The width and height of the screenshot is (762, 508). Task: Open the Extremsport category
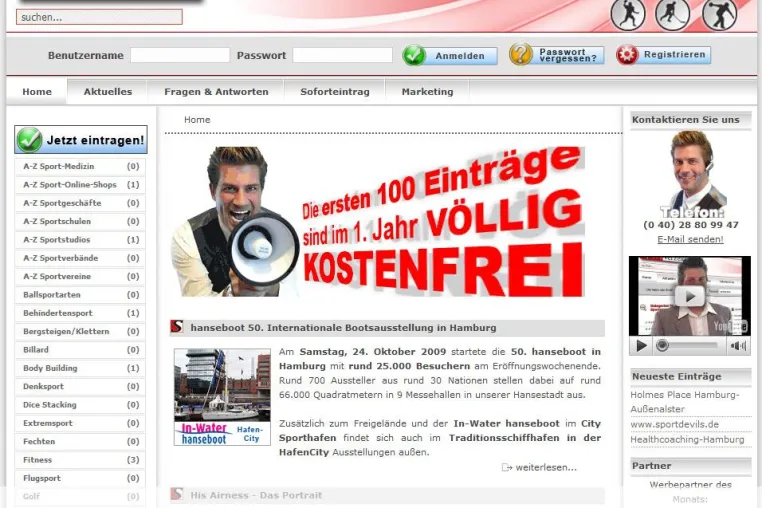(80, 423)
